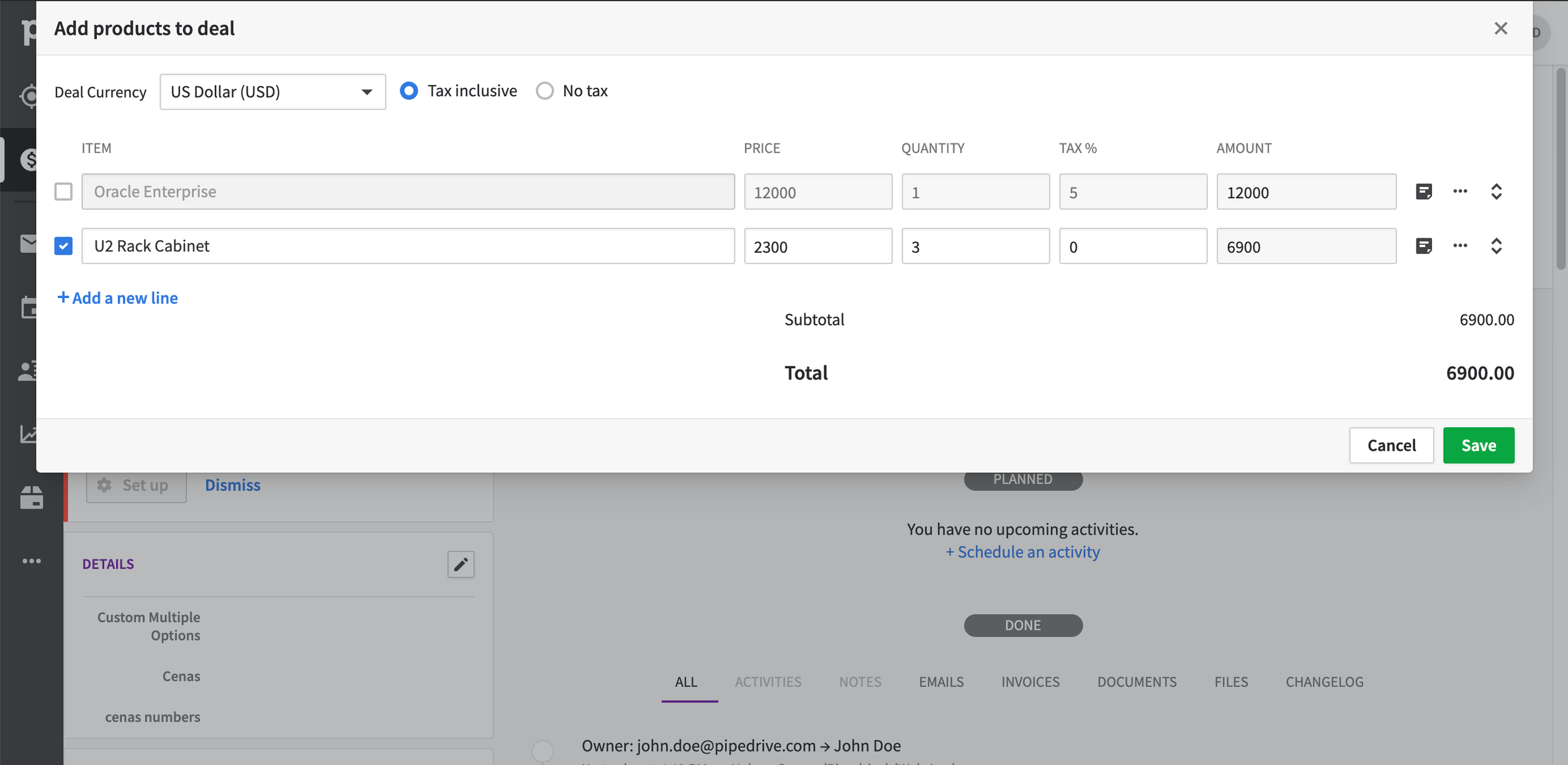The width and height of the screenshot is (1568, 765).
Task: Open Activities calendar icon in sidebar
Action: tap(28, 307)
